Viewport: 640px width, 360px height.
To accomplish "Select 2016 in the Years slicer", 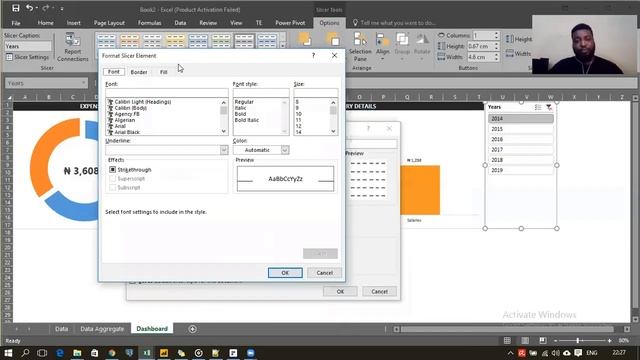I will click(521, 139).
